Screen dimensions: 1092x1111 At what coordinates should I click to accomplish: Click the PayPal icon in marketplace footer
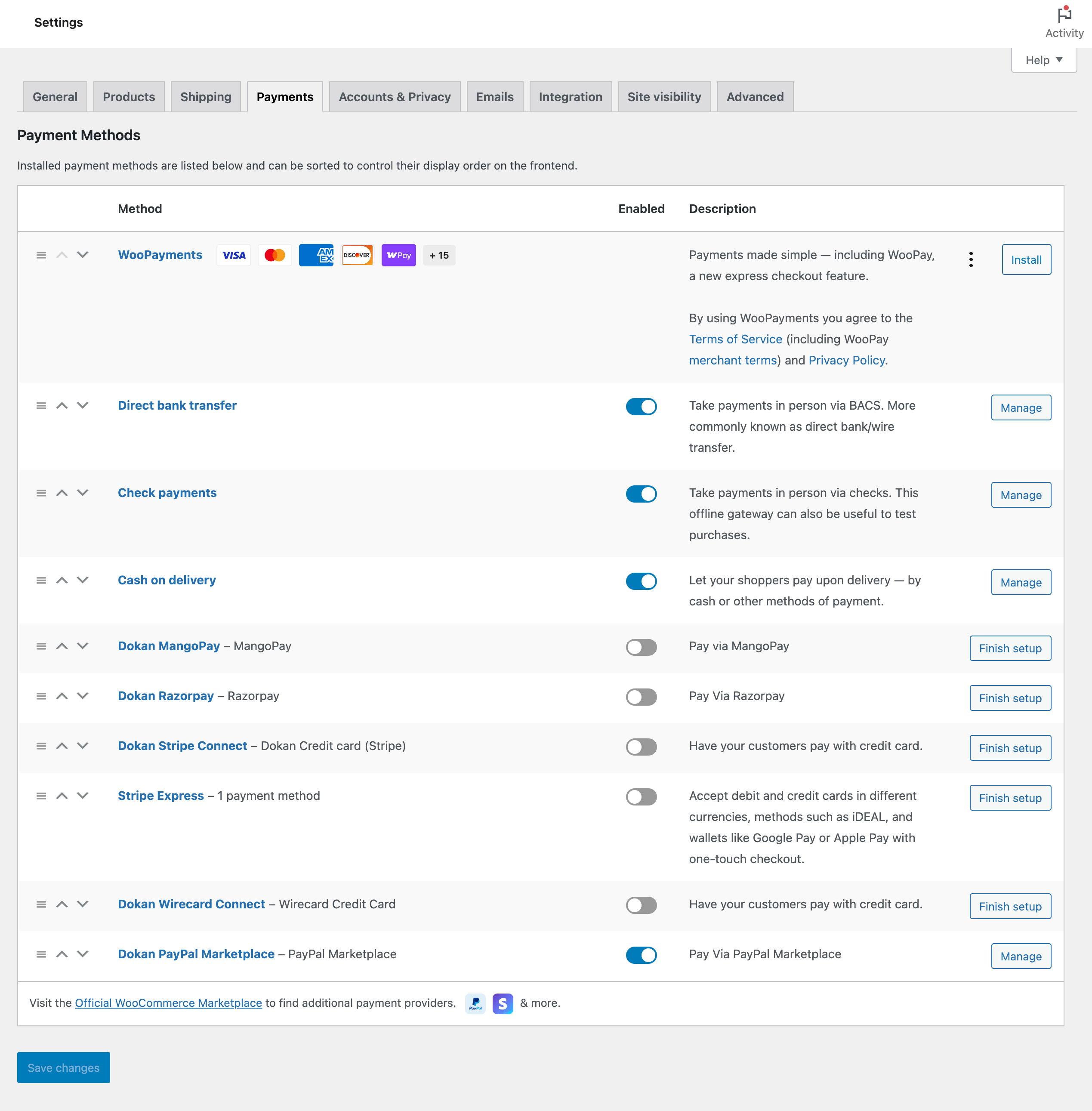pyautogui.click(x=475, y=1003)
